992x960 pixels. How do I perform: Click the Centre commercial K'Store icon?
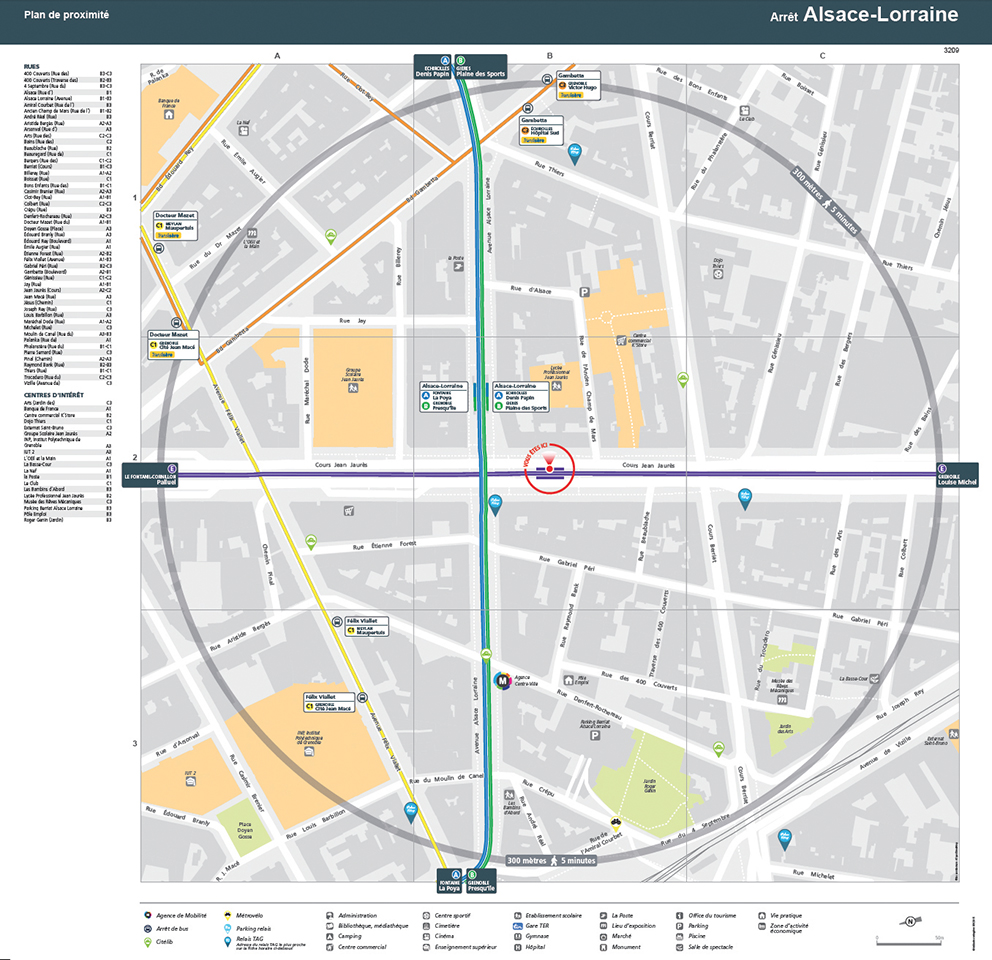pyautogui.click(x=621, y=340)
